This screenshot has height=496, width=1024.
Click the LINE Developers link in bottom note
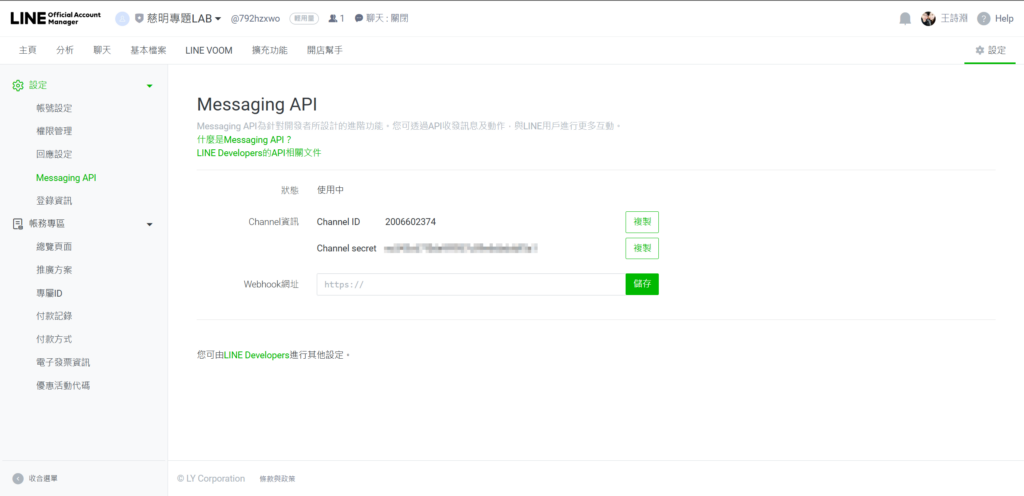(x=257, y=355)
